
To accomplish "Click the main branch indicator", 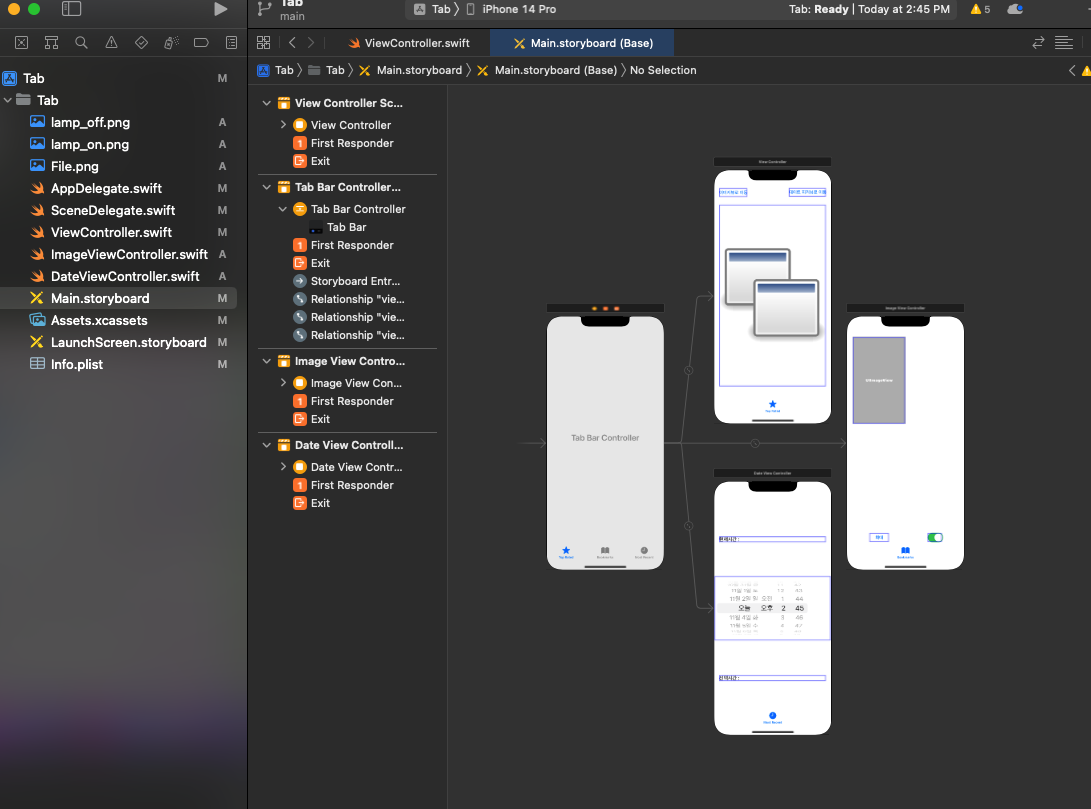I will 292,17.
